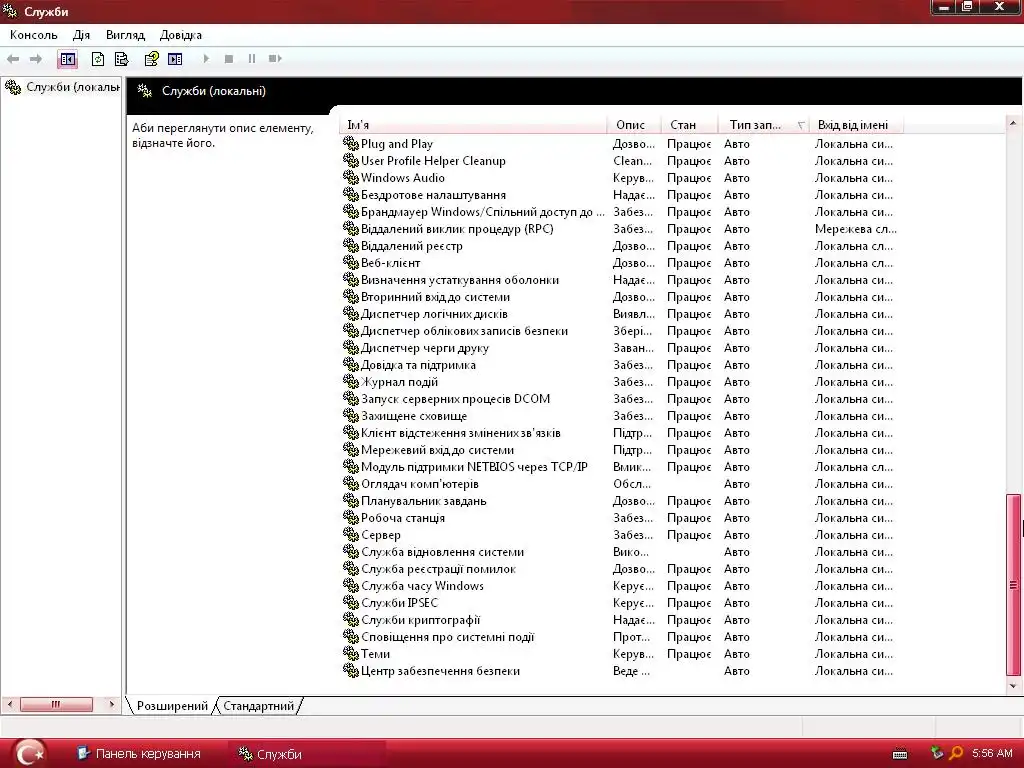Select the Теми service icon
Viewport: 1024px width, 768px height.
(x=351, y=654)
